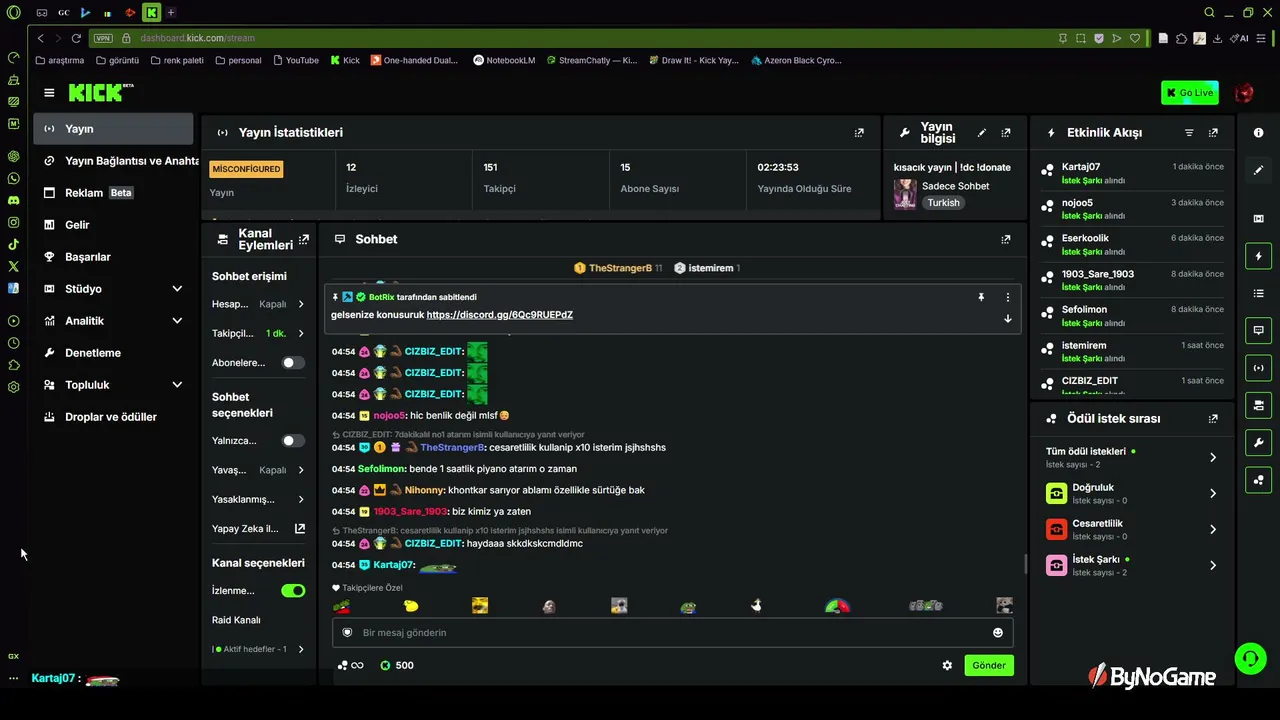Edit stream info with the pencil icon in Yayın bilgisi
Screen dimensions: 1280x720
click(982, 132)
